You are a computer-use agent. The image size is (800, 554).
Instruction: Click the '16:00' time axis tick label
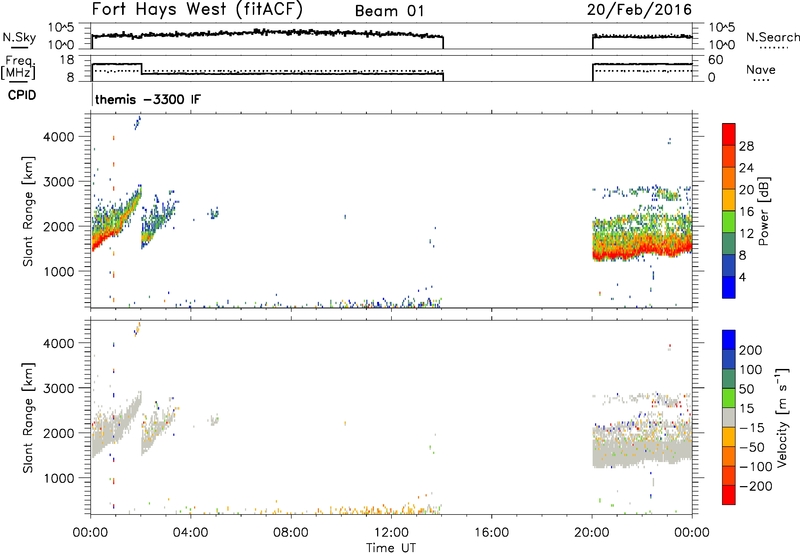[x=491, y=533]
